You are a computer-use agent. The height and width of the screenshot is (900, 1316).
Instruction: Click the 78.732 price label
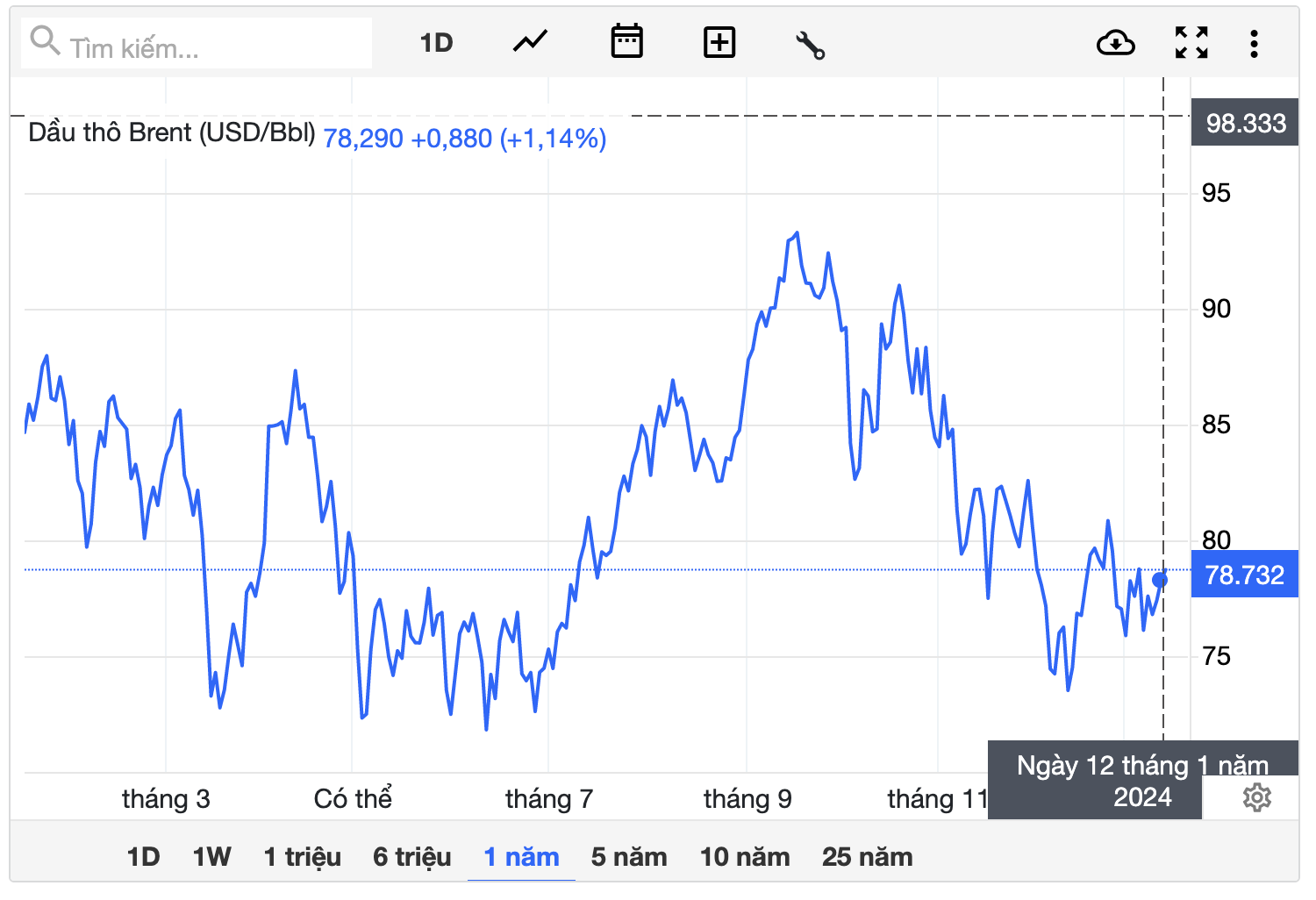(1244, 575)
